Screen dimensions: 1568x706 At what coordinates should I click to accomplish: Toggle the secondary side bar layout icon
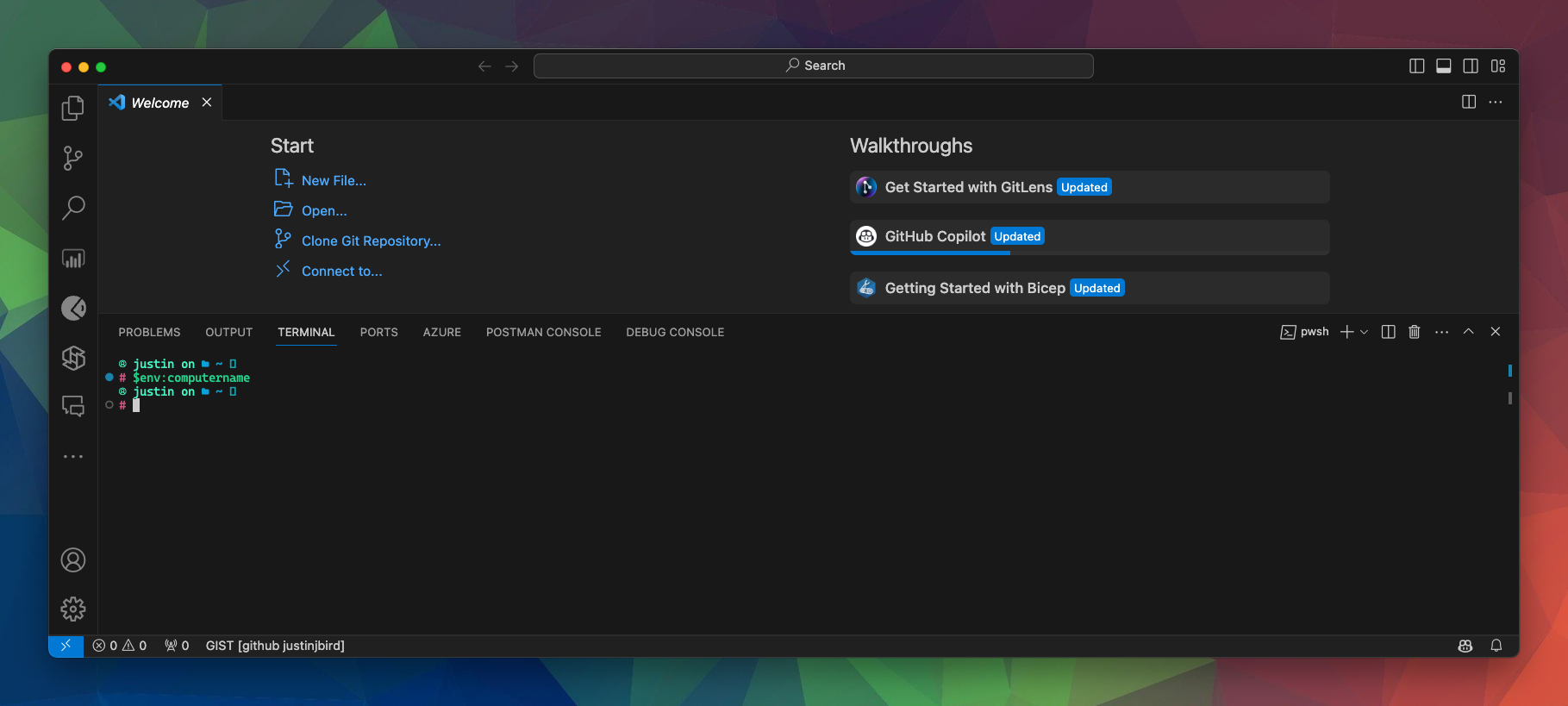pos(1471,66)
